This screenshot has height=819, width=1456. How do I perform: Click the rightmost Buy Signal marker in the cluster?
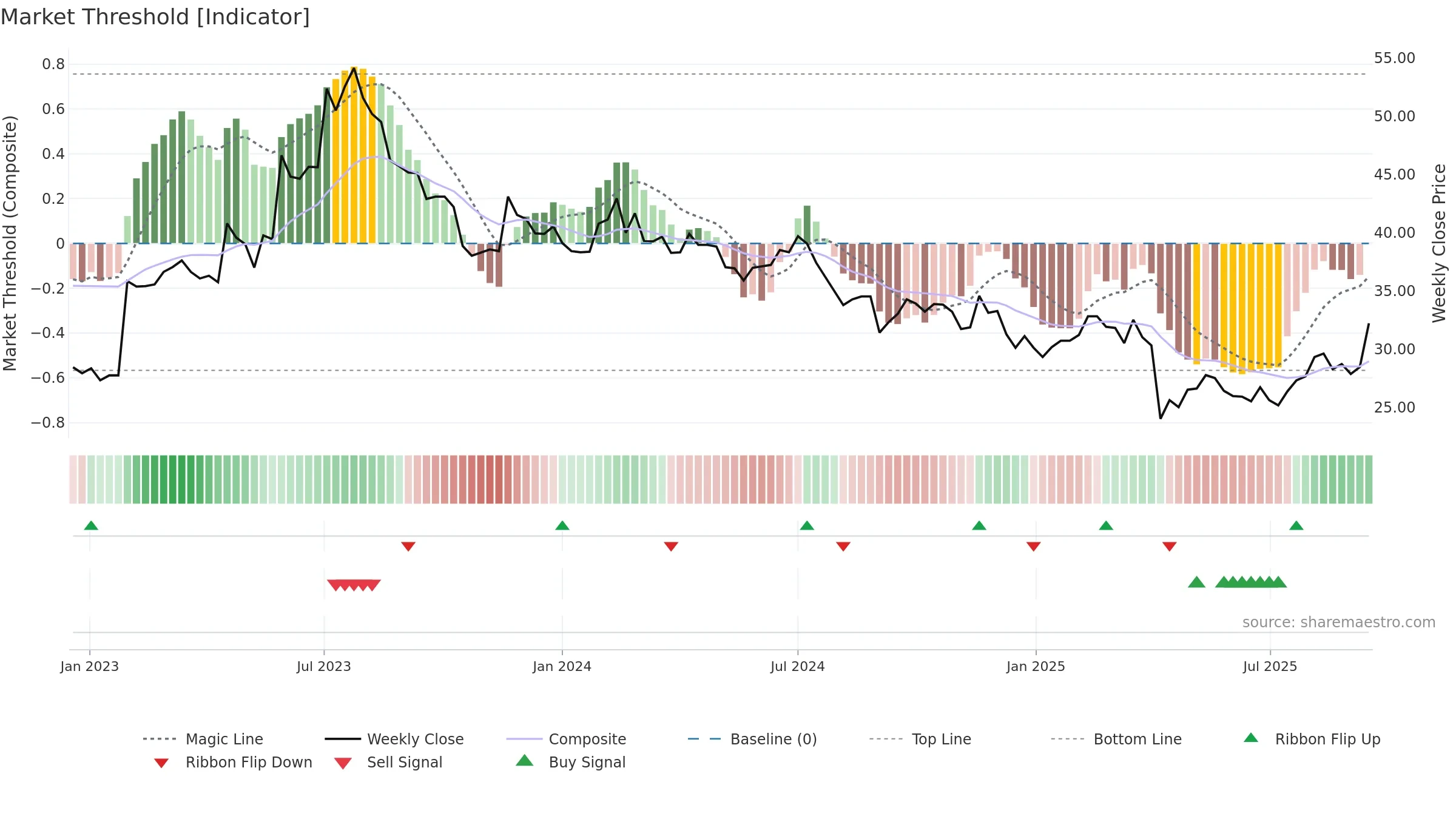tap(1278, 582)
